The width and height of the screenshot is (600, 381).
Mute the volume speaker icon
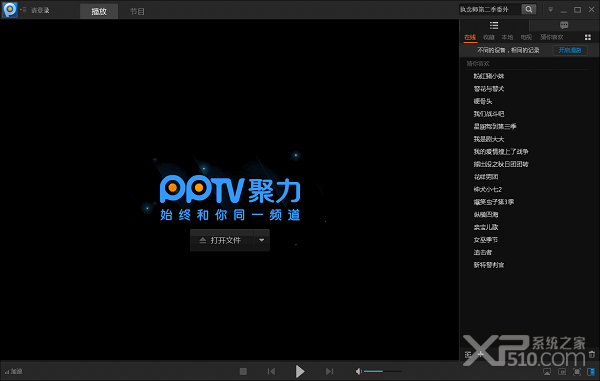pos(359,371)
